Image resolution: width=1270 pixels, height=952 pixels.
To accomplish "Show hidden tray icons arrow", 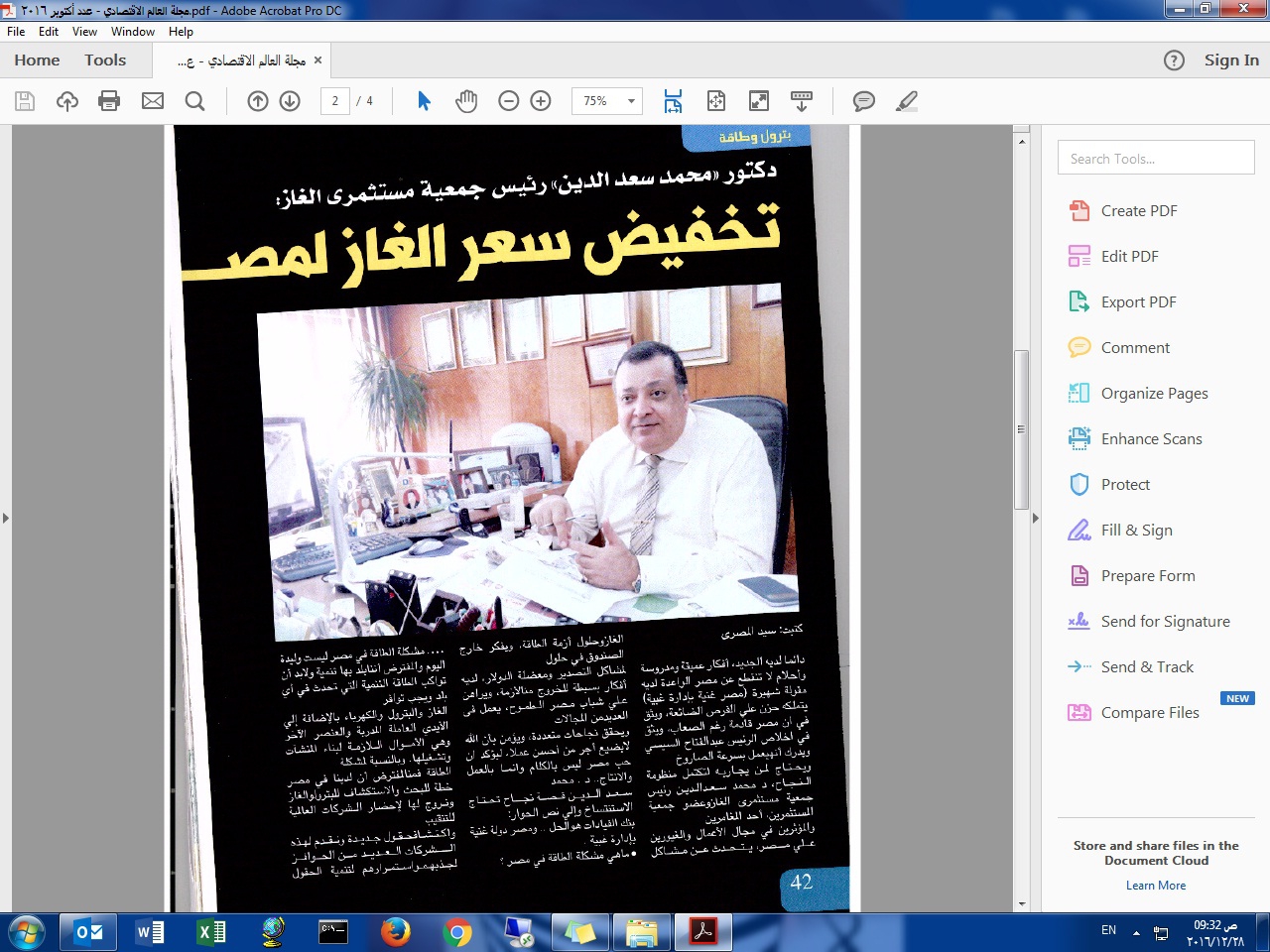I will coord(1136,932).
